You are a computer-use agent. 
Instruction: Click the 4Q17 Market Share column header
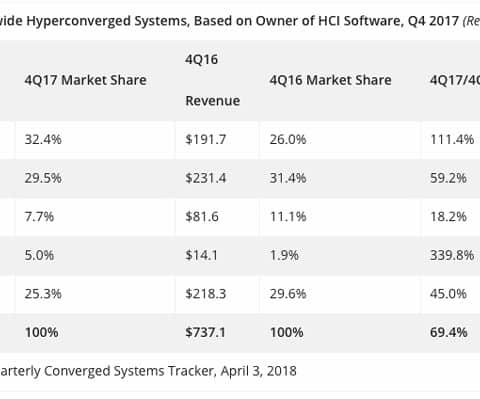pos(86,80)
